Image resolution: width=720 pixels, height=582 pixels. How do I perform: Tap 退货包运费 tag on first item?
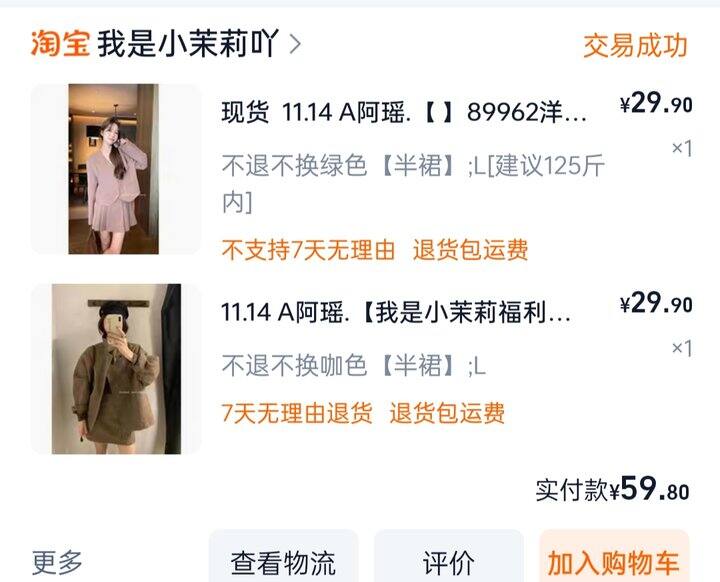[470, 250]
